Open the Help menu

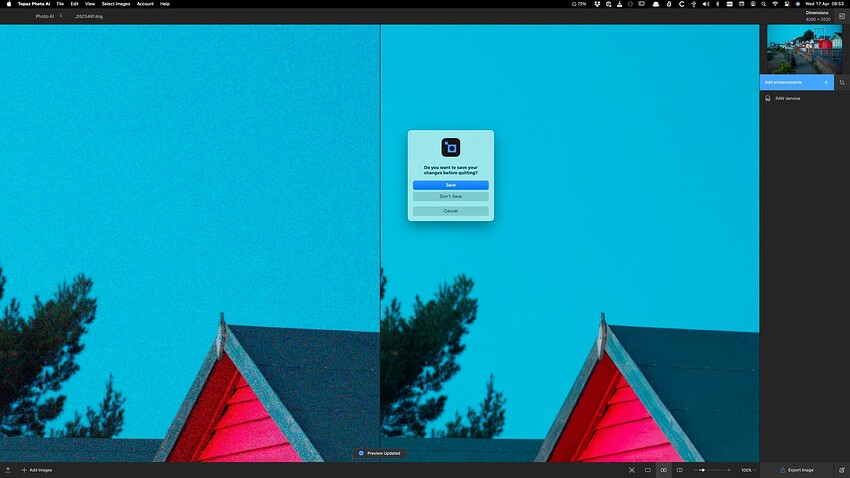pos(165,4)
